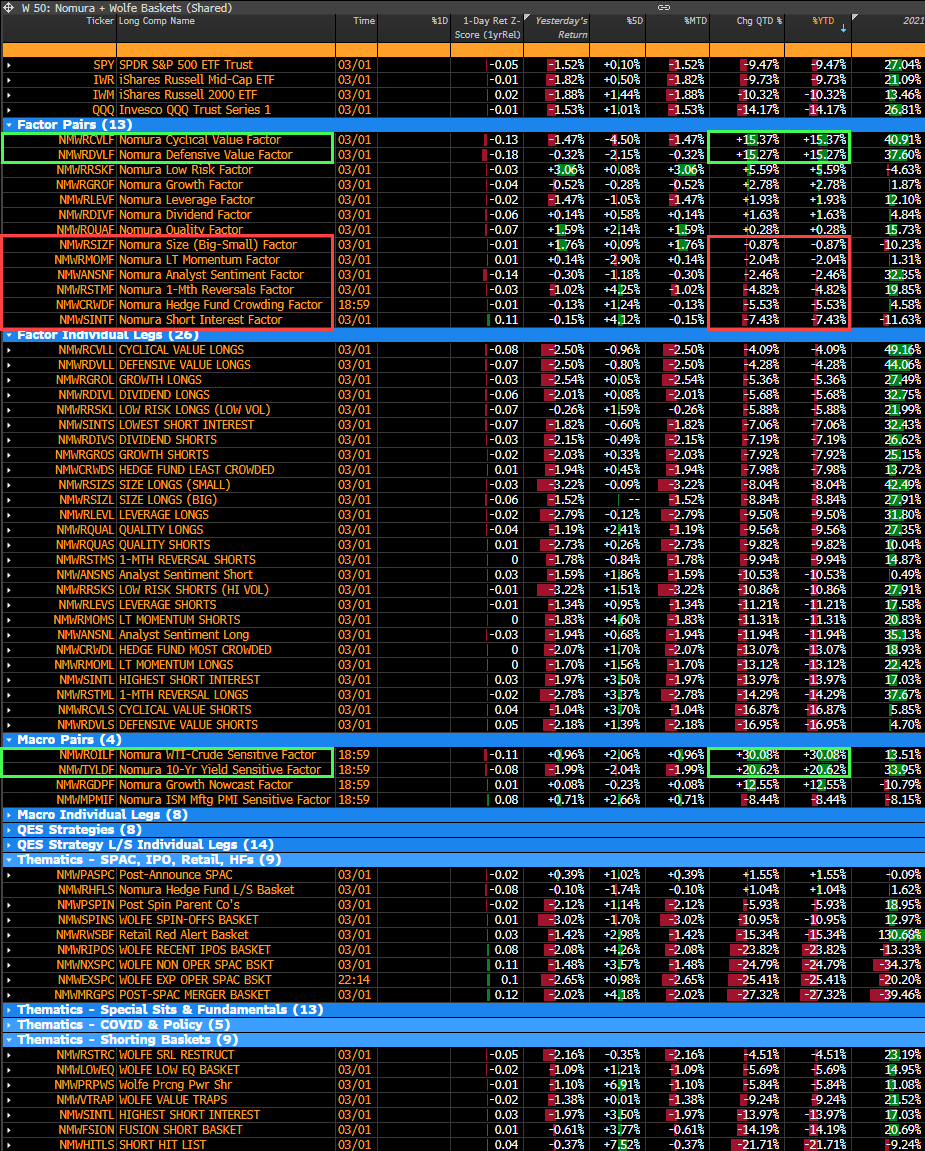Expand Thematics - Special Sits & Fundamentals group
Viewport: 925px width, 1151px height.
pos(9,1010)
